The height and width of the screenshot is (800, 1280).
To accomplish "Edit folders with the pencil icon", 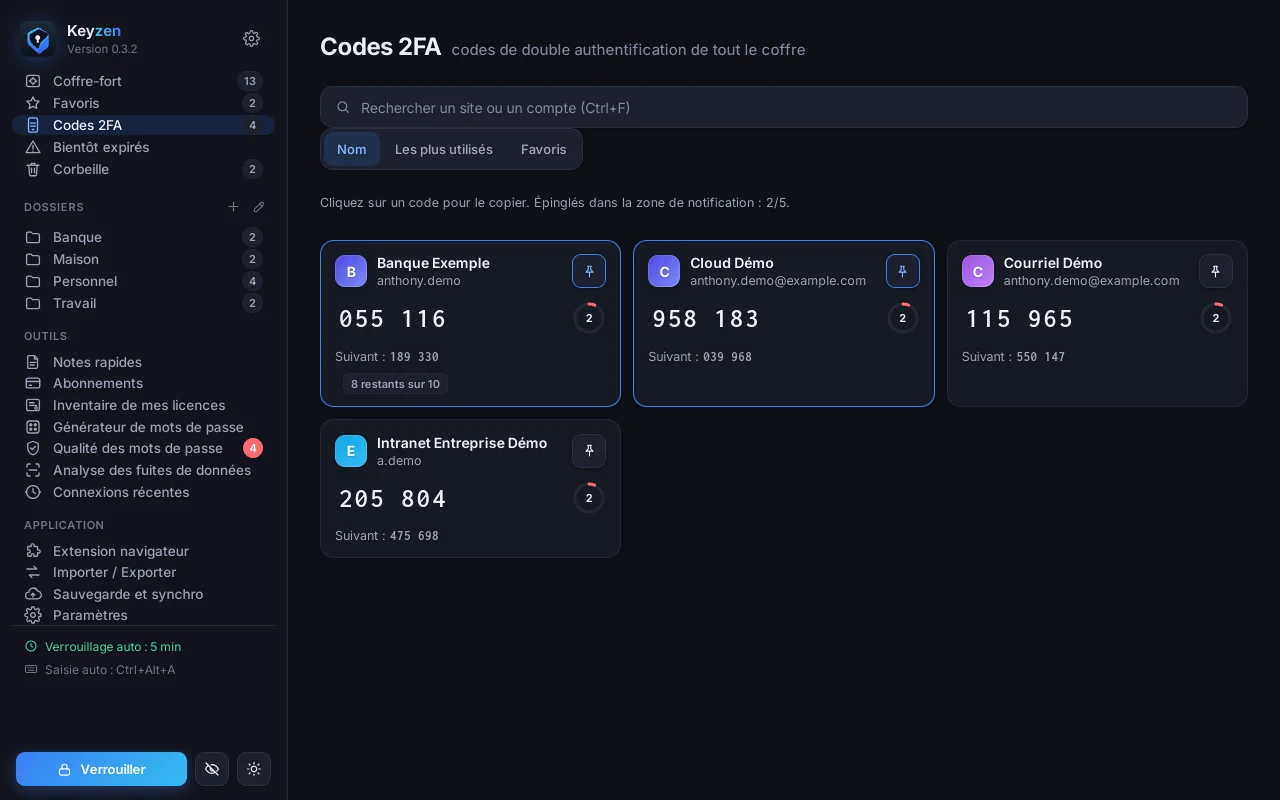I will coord(259,207).
